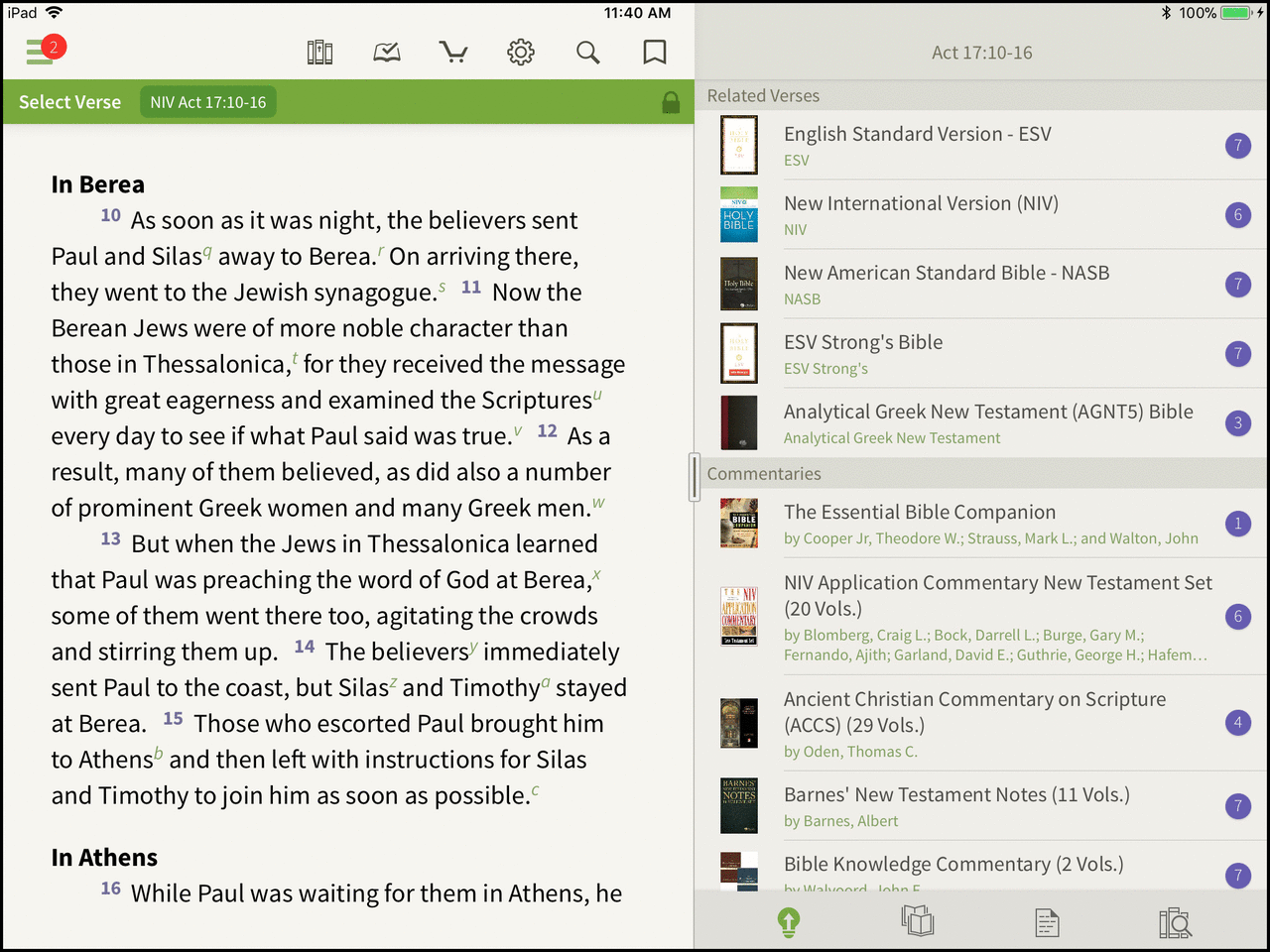The image size is (1270, 952).
Task: Tap footnote c after possible
Action: point(535,790)
